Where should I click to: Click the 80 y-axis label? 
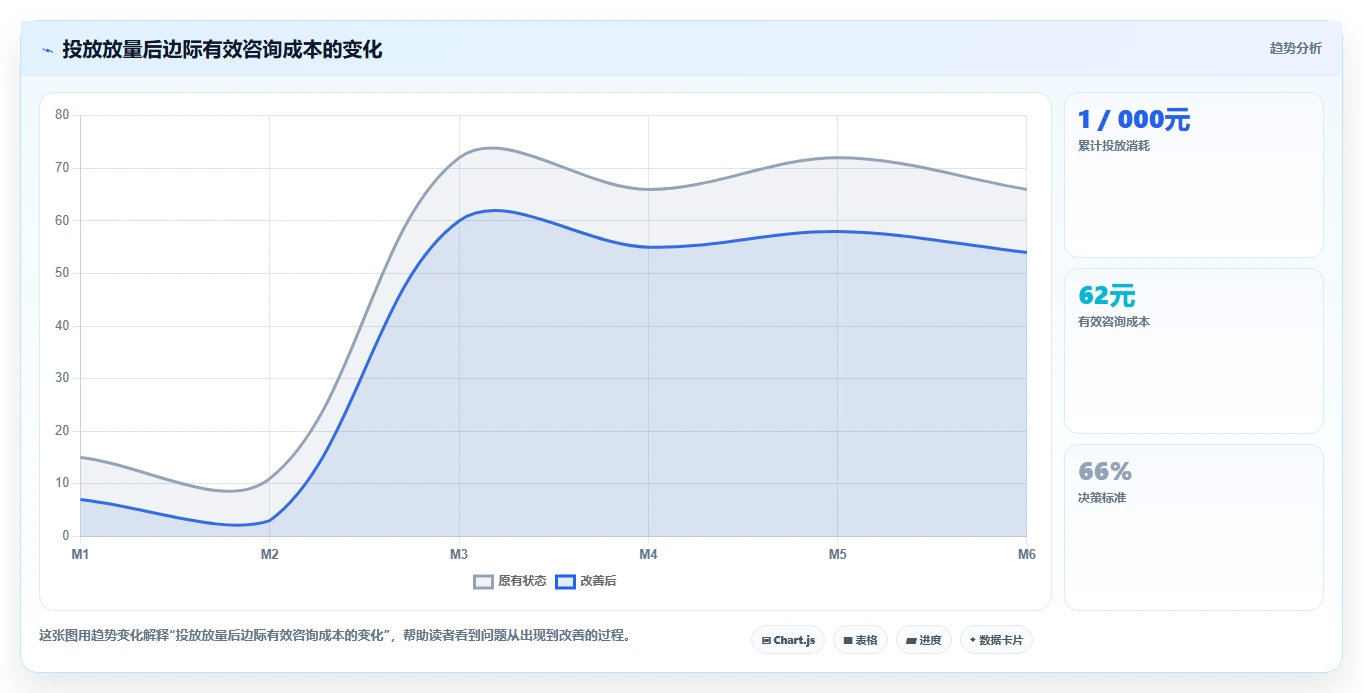click(x=62, y=115)
